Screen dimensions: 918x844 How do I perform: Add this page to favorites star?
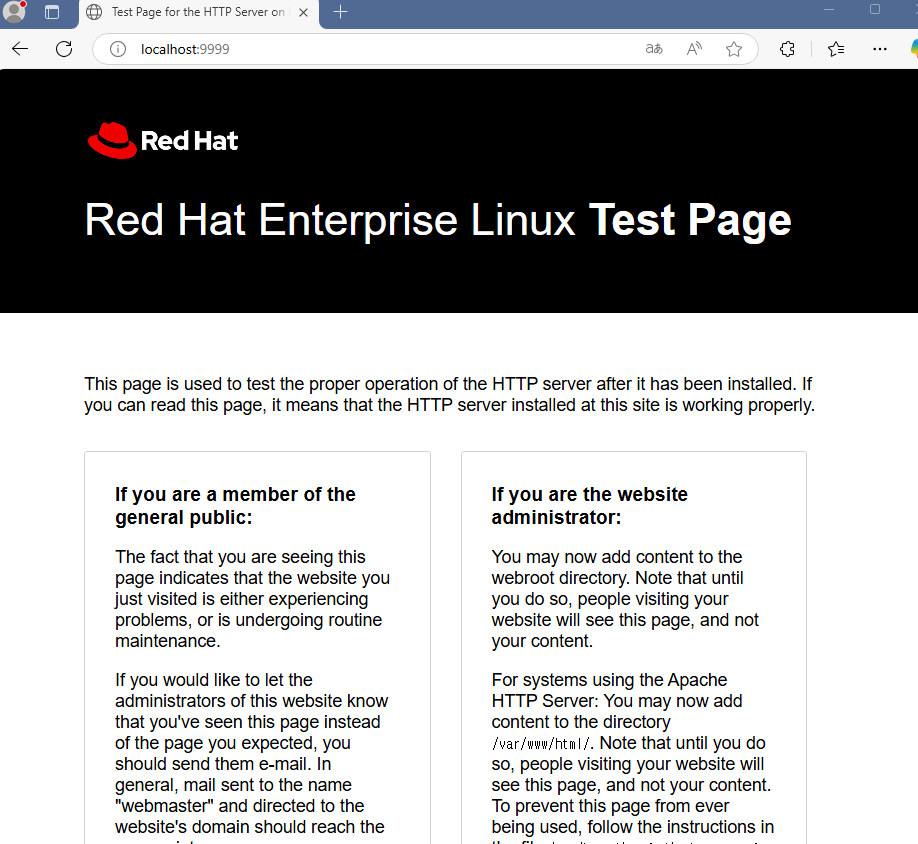734,49
